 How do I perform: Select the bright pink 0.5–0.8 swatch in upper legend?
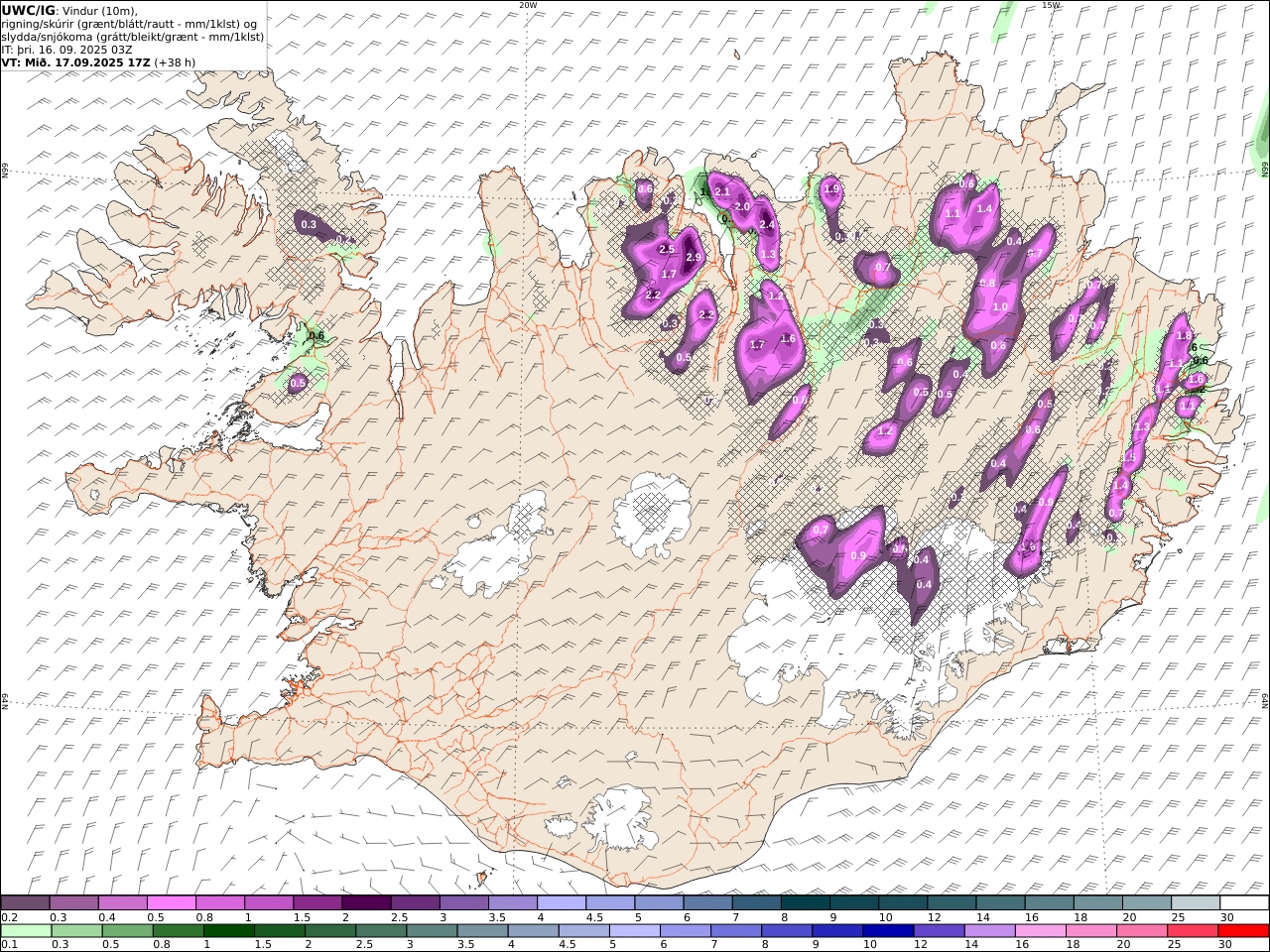coord(172,902)
